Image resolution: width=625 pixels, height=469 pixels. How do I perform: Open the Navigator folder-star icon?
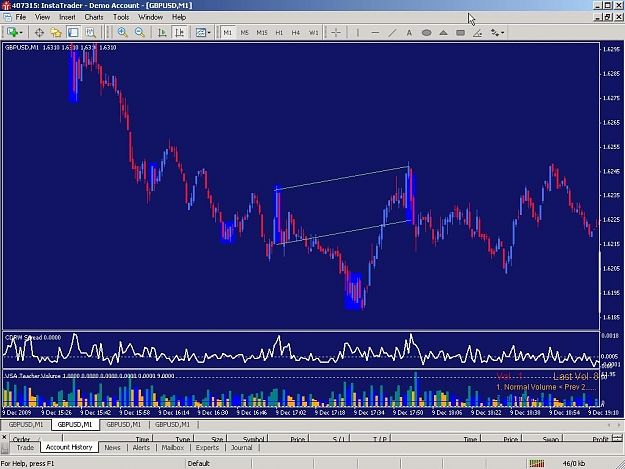coord(56,33)
